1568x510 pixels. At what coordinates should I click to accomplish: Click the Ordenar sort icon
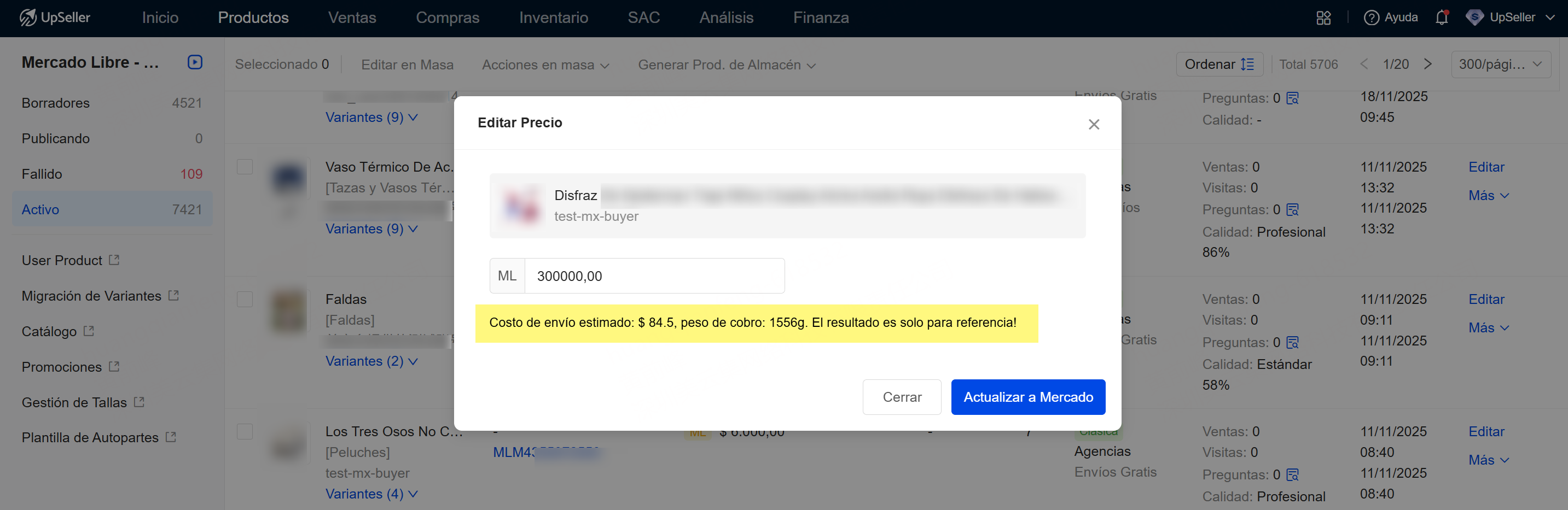[1247, 64]
